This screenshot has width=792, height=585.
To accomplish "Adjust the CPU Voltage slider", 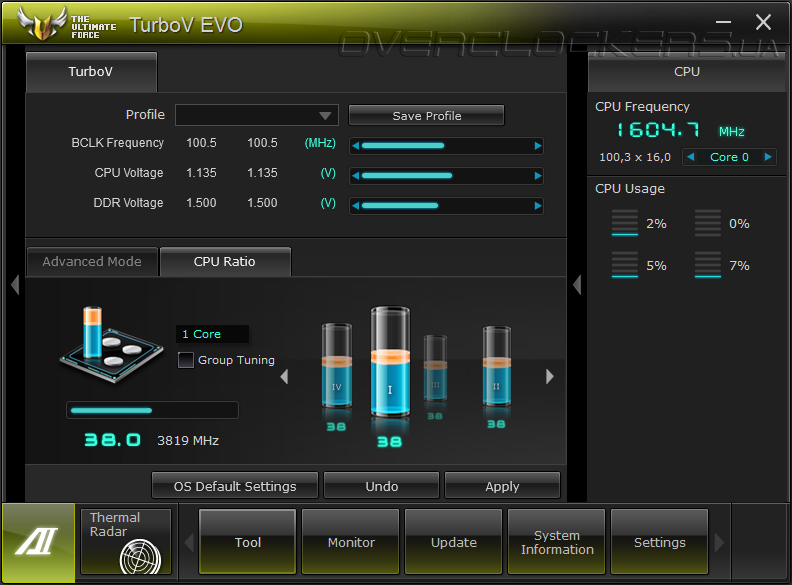I will [447, 176].
